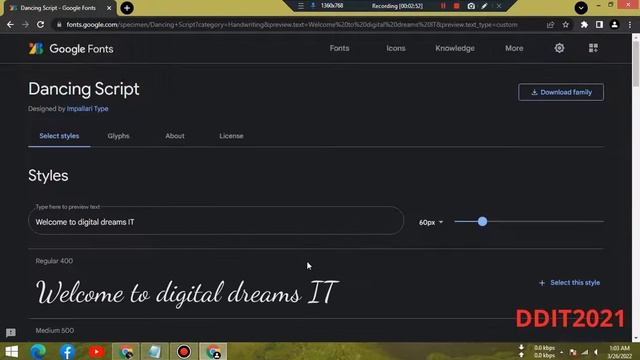The width and height of the screenshot is (640, 360).
Task: Click the send feedback icon at bottom left
Action: click(11, 333)
